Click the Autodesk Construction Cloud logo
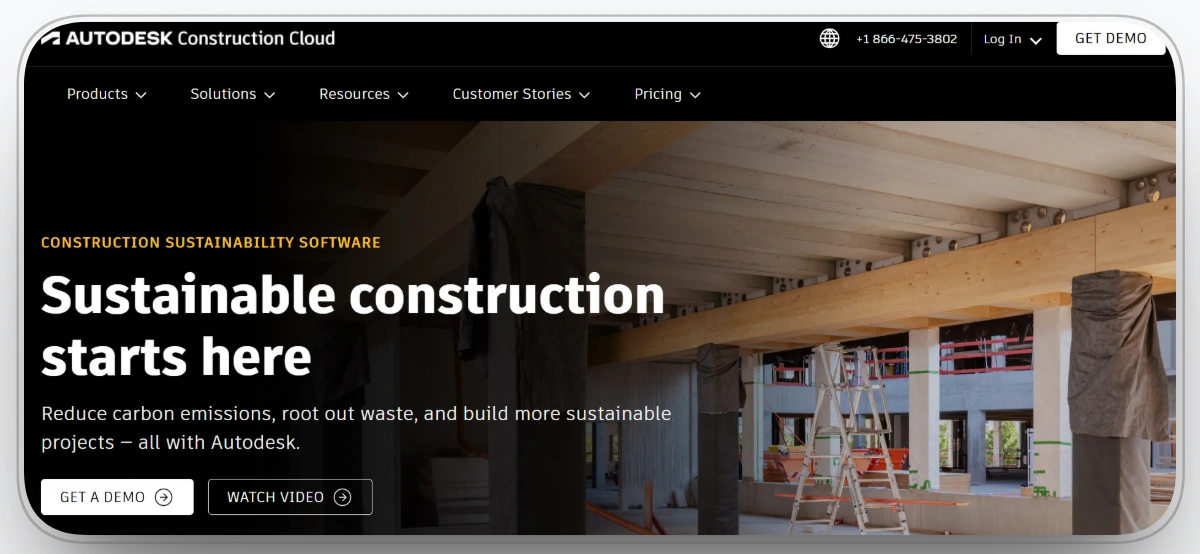The height and width of the screenshot is (554, 1200). tap(188, 38)
